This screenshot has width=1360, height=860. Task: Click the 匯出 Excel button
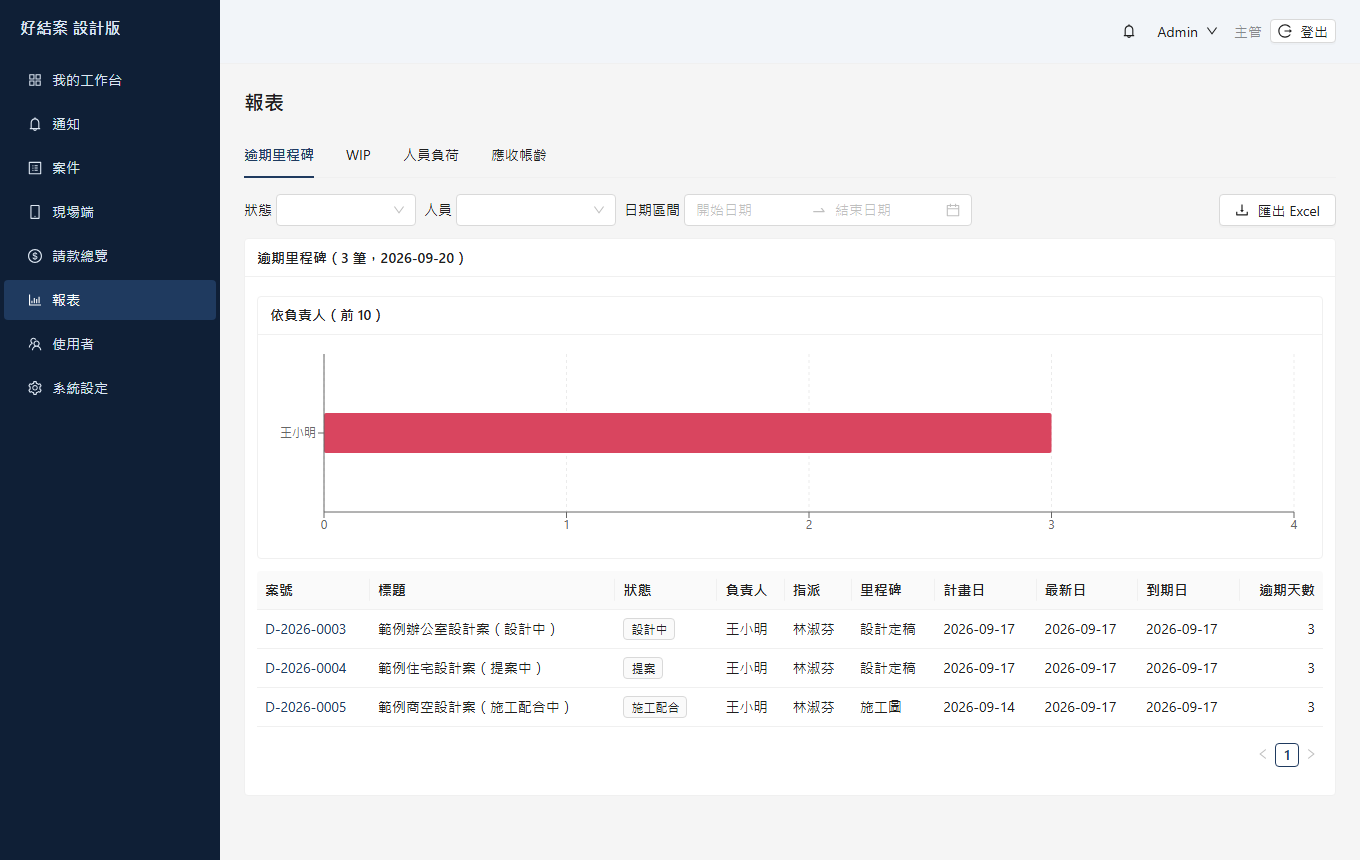(x=1277, y=211)
